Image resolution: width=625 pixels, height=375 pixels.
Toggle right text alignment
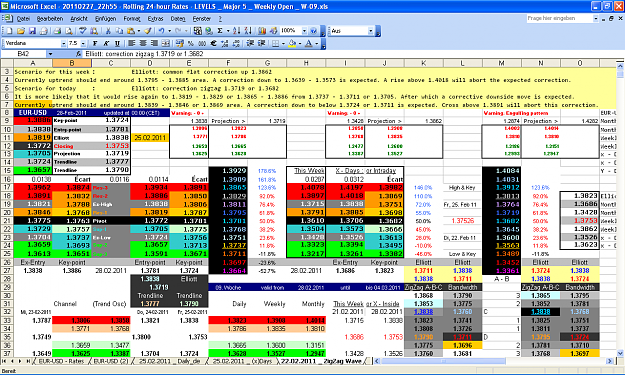click(x=154, y=43)
